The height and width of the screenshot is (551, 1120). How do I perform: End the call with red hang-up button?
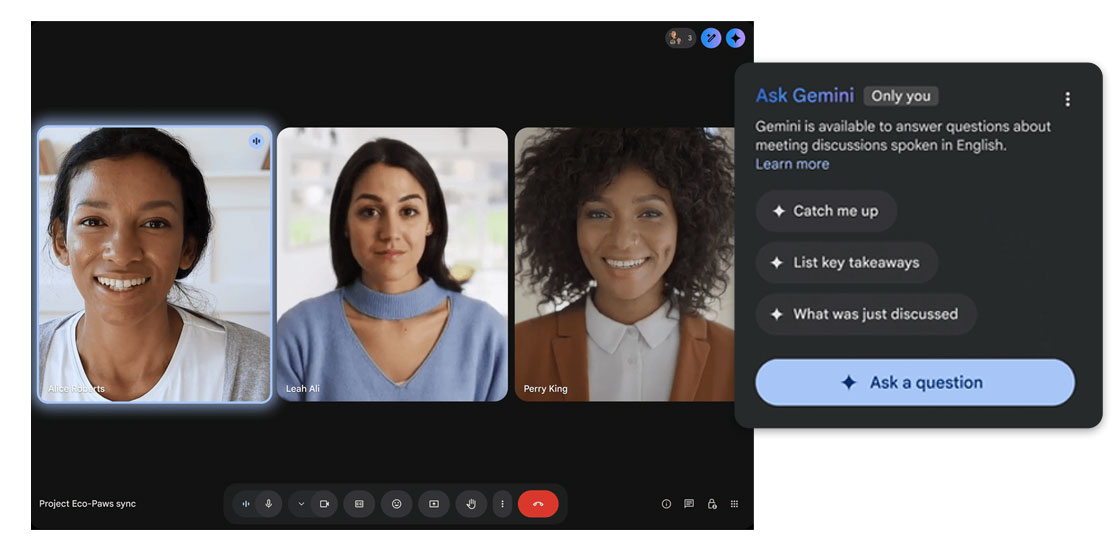pyautogui.click(x=538, y=504)
